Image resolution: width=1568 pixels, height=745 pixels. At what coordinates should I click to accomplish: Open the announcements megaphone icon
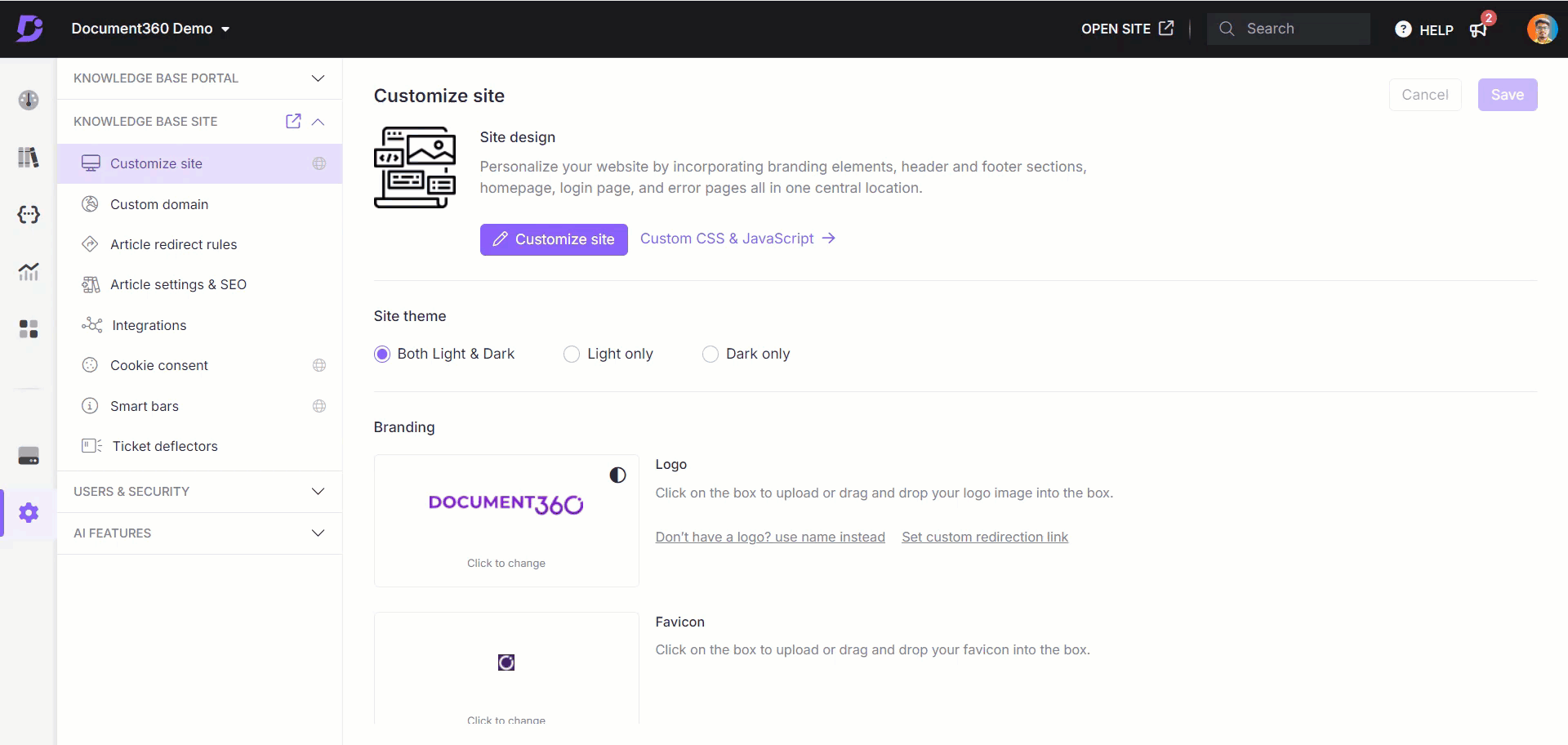[1479, 29]
